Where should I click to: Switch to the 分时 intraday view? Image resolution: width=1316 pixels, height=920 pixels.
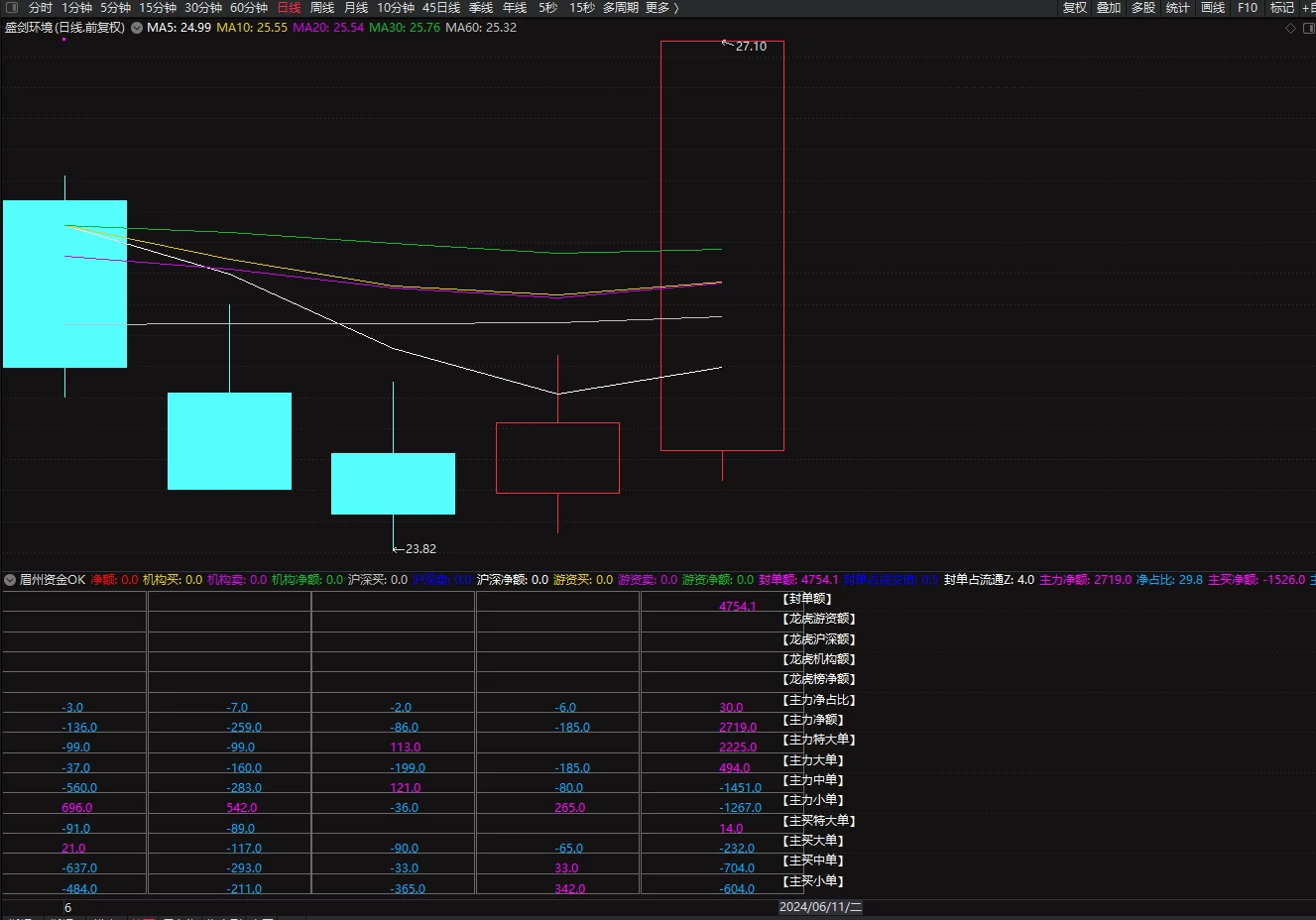[x=41, y=8]
